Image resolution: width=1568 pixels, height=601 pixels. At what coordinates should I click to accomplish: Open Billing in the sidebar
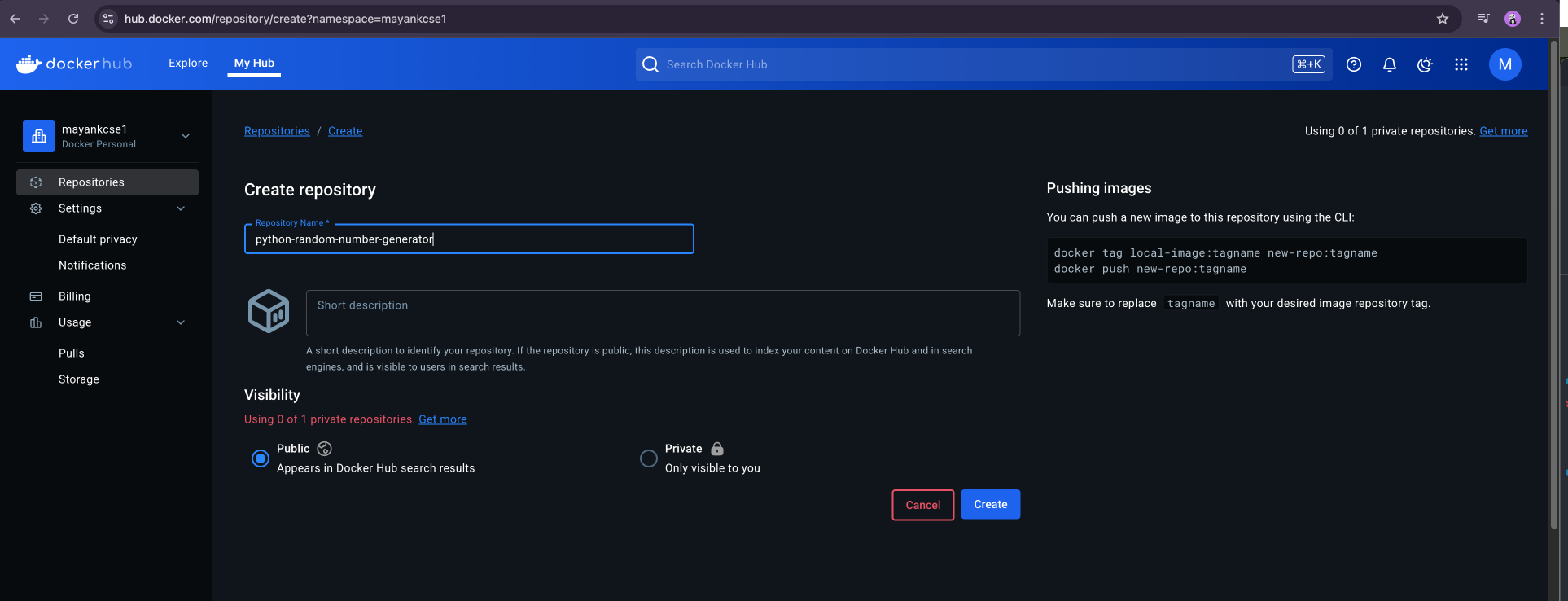coord(75,296)
